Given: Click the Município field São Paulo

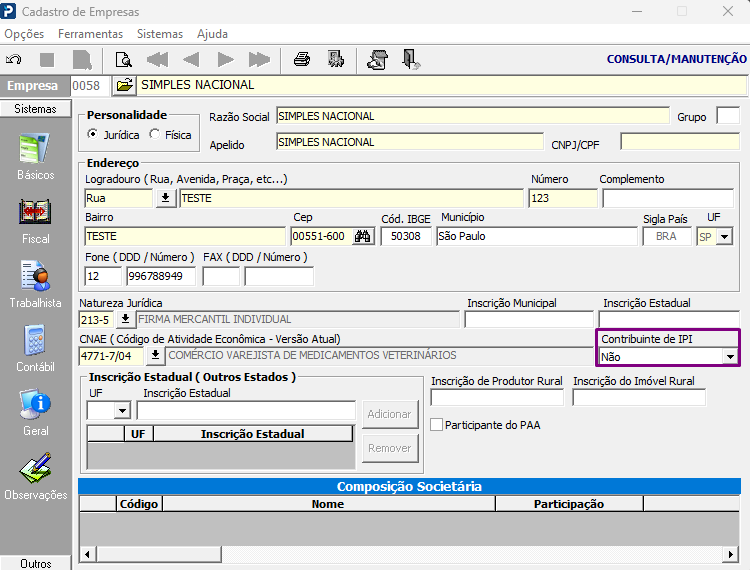Looking at the screenshot, I should coord(537,236).
